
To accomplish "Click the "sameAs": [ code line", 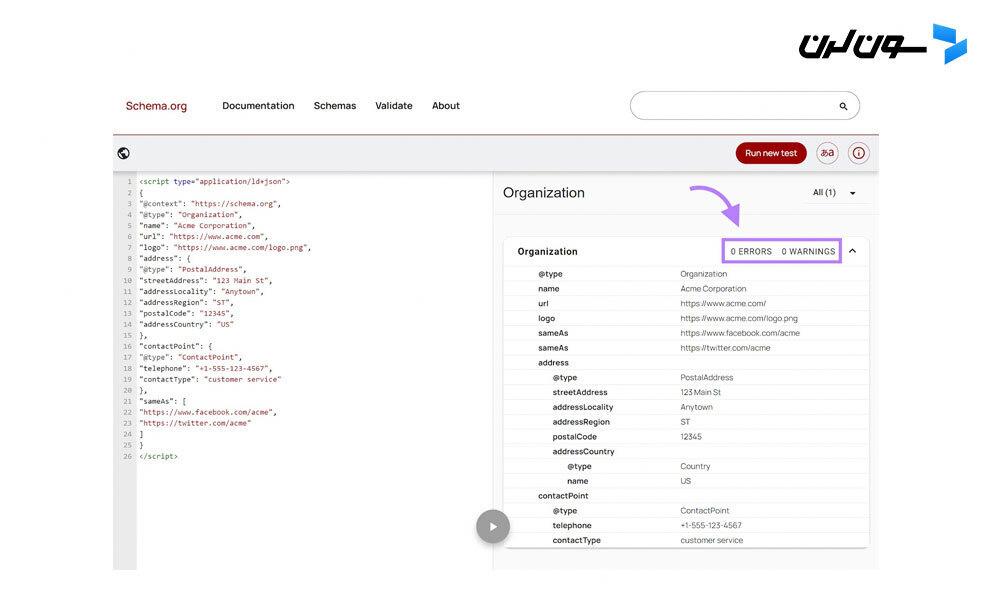I will coord(163,402).
